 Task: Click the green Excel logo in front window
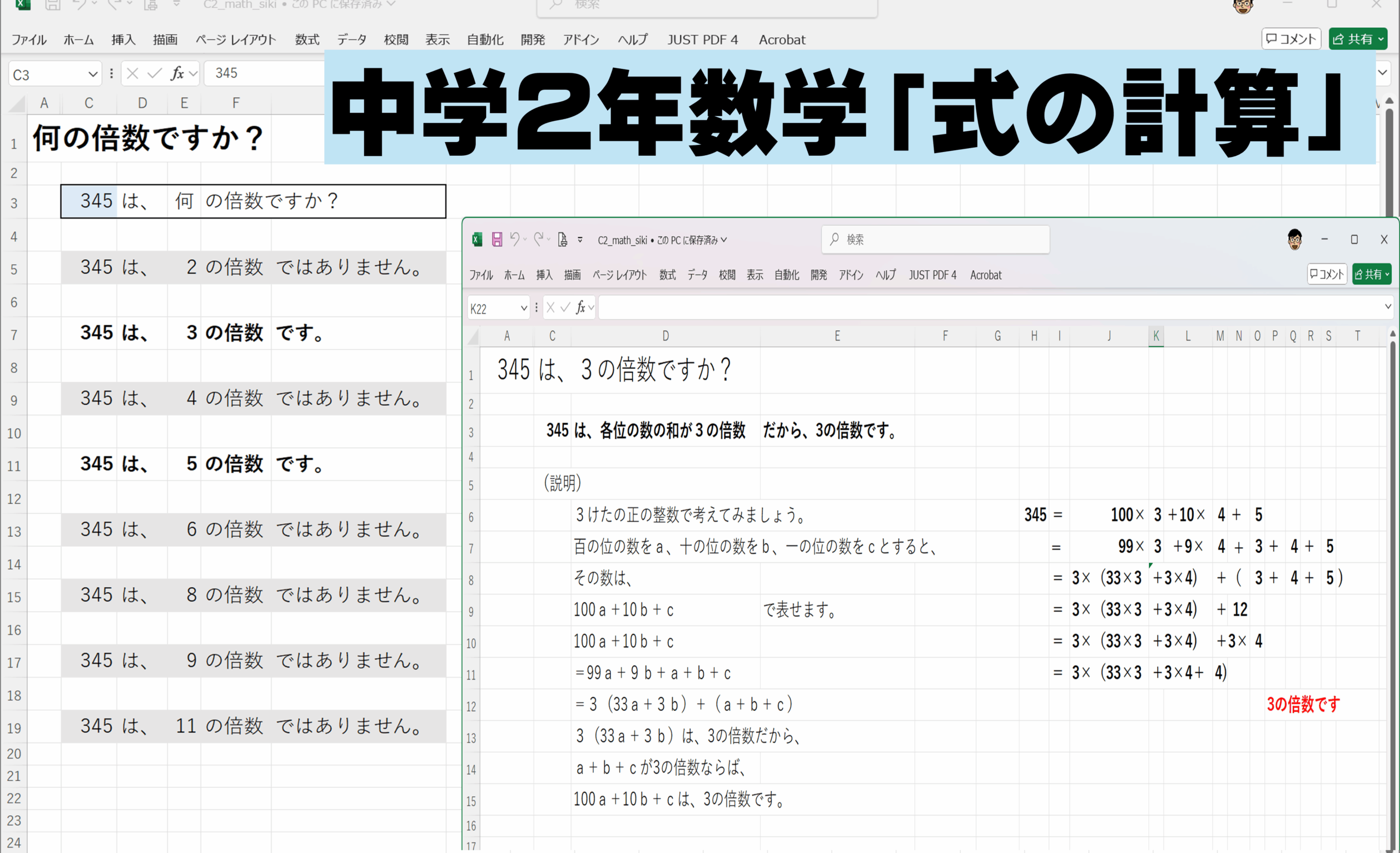coord(477,239)
